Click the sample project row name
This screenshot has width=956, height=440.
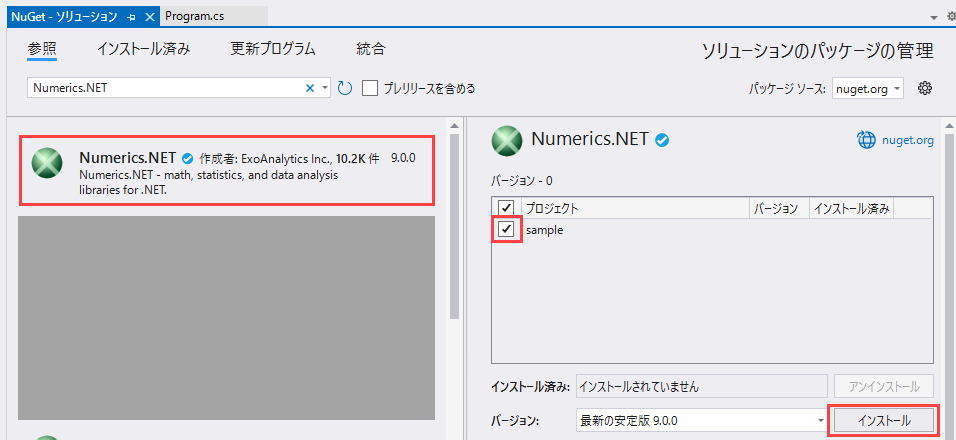544,230
